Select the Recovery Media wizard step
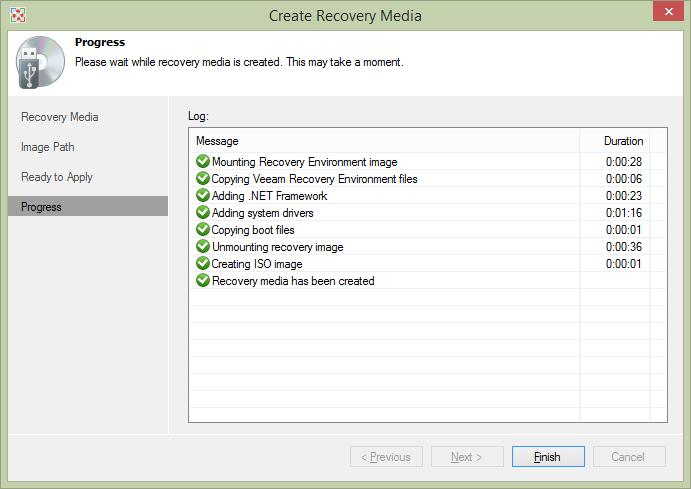 (x=60, y=117)
